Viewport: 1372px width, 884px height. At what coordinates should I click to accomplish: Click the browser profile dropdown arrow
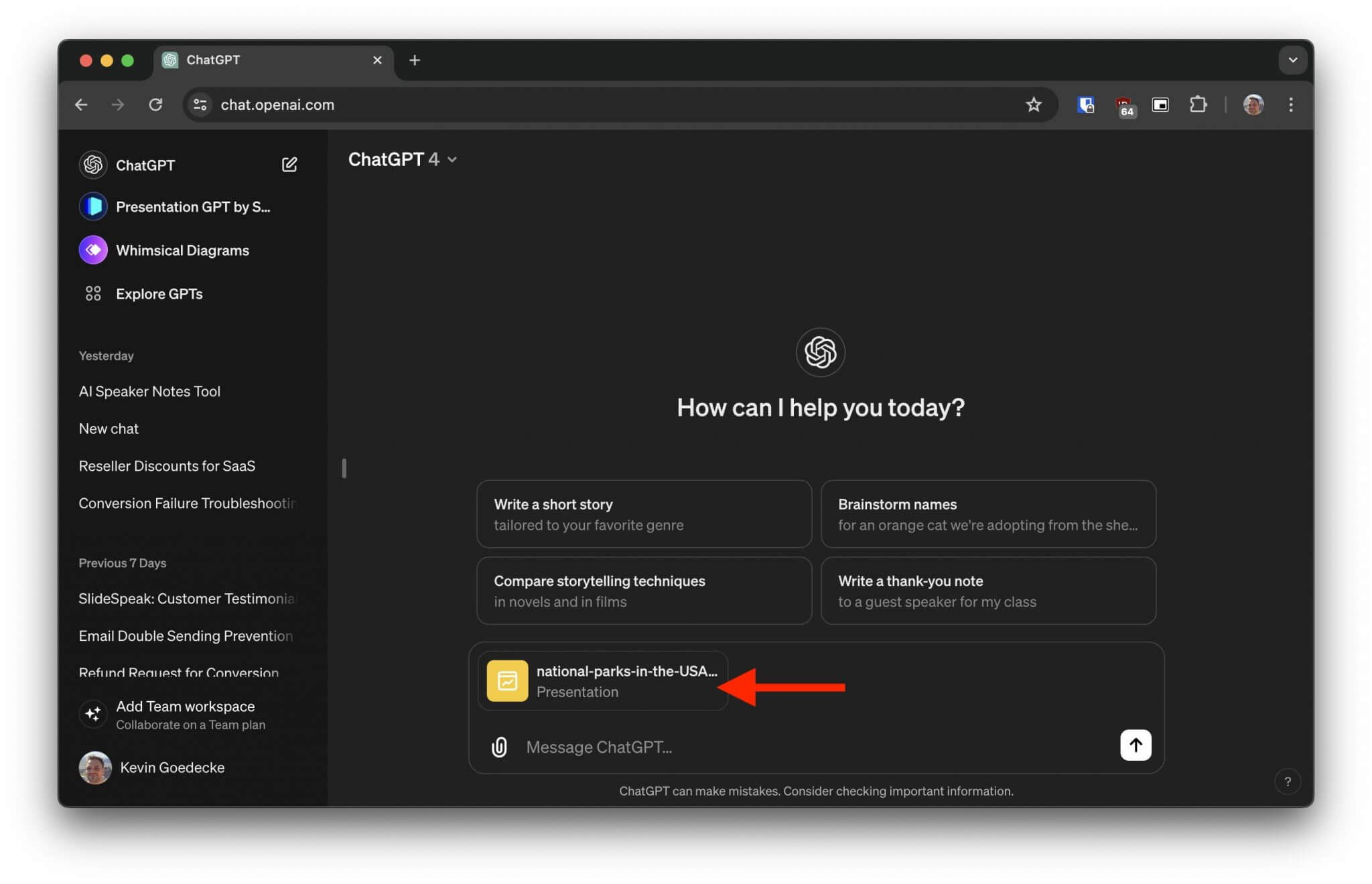pos(1293,60)
